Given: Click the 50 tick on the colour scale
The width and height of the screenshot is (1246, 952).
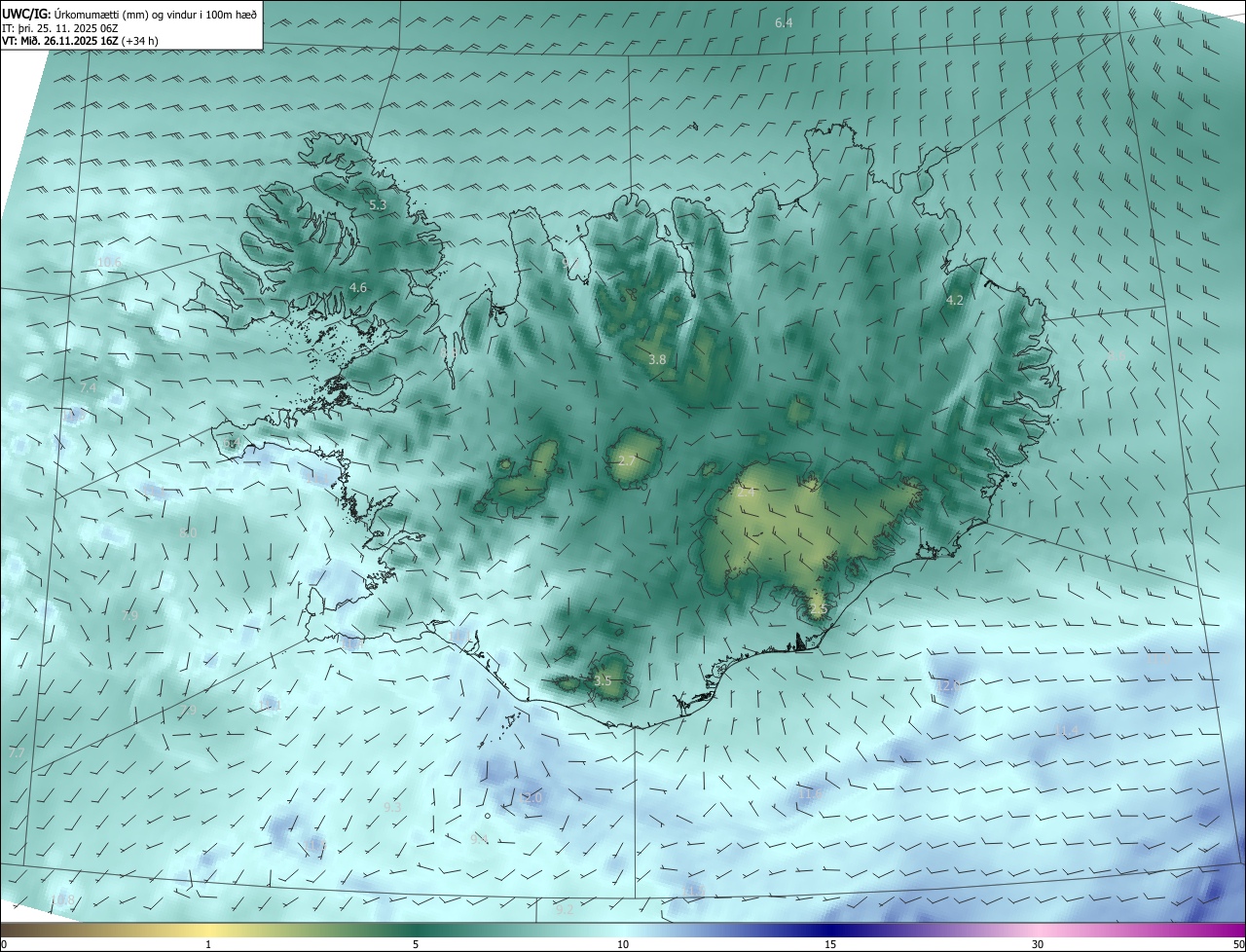Looking at the screenshot, I should pos(1238,944).
